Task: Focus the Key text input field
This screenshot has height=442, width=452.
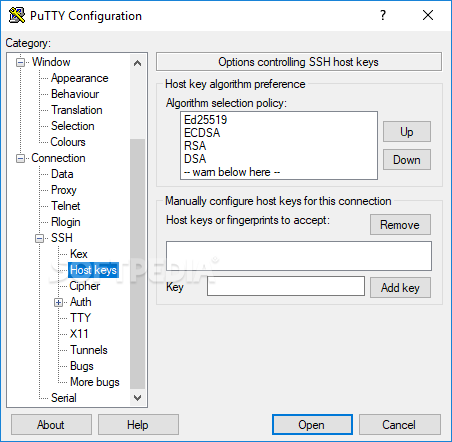Action: click(286, 286)
